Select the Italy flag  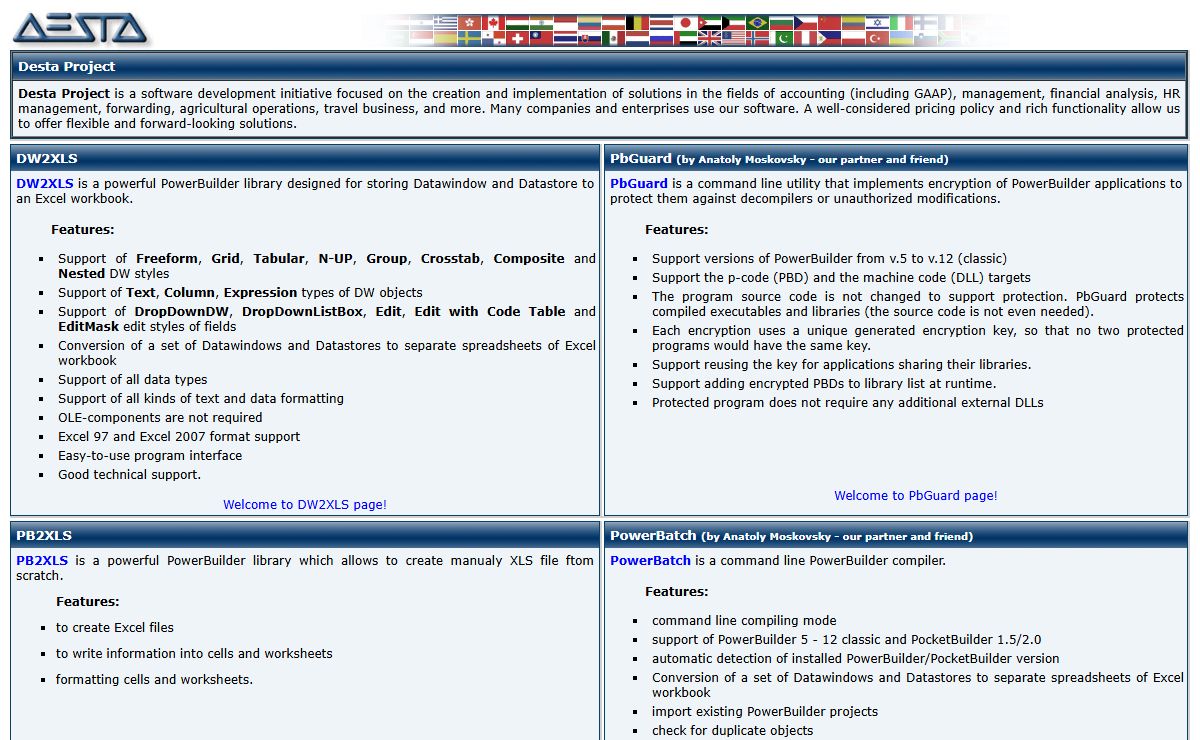point(901,22)
